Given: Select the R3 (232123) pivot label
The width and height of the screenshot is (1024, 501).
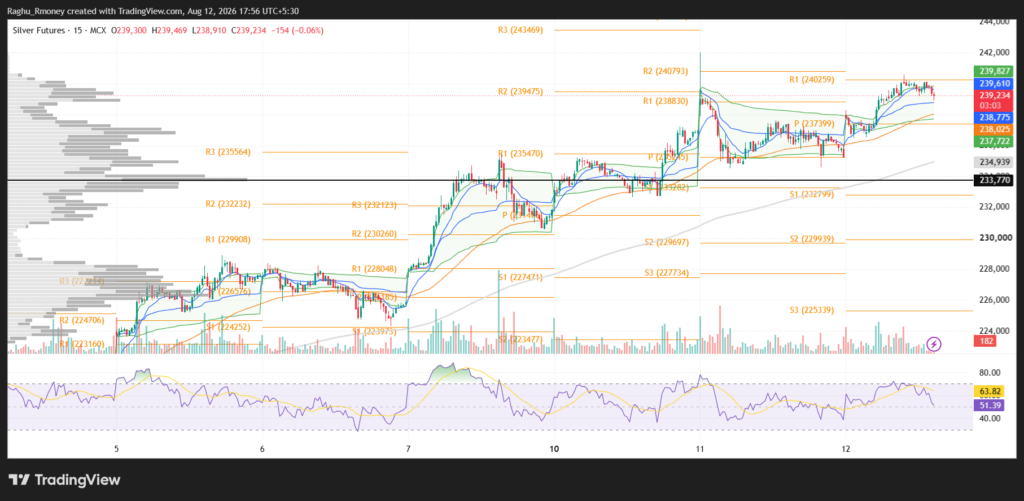Looking at the screenshot, I should coord(374,204).
